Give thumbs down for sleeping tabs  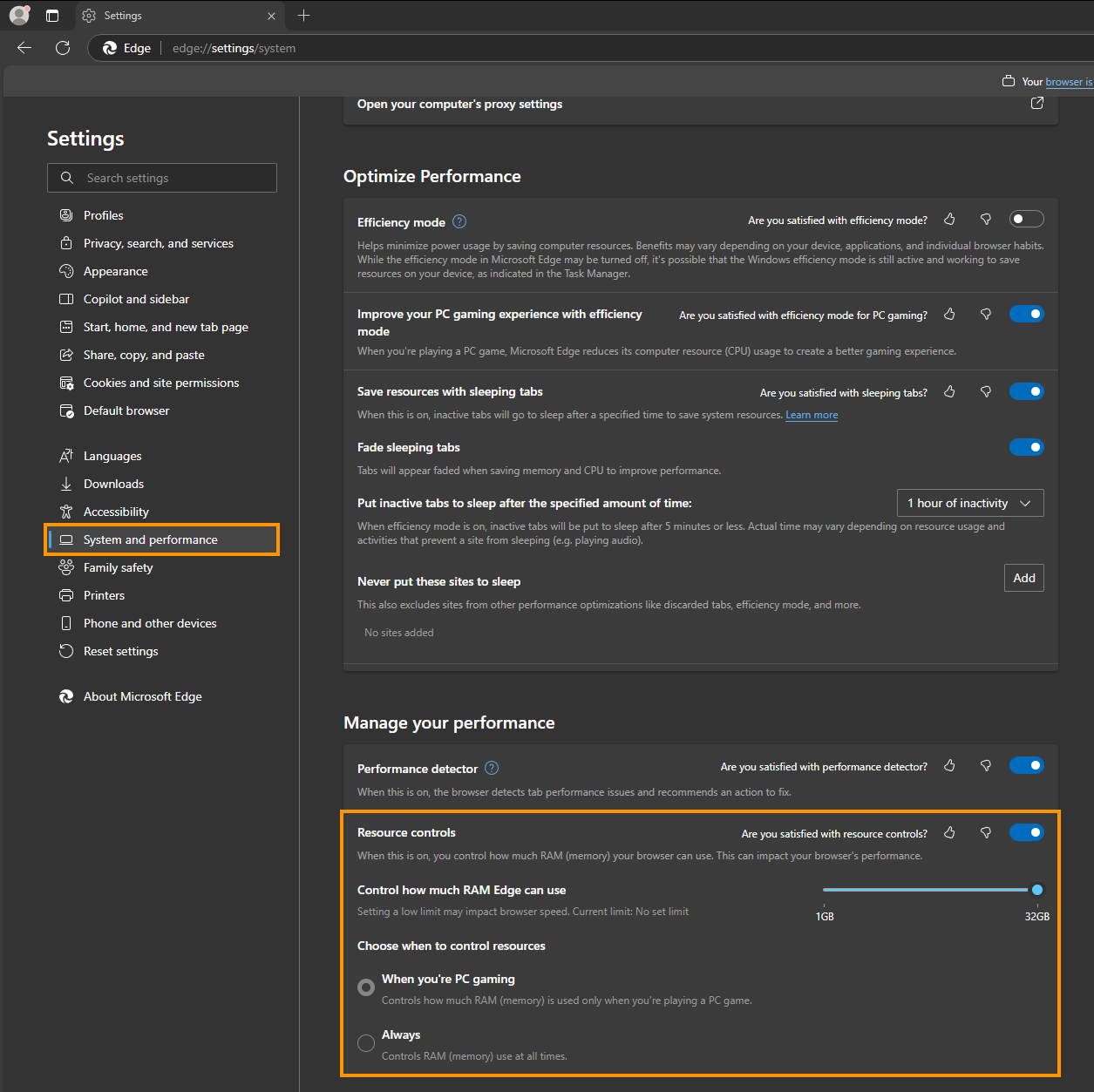coord(986,392)
